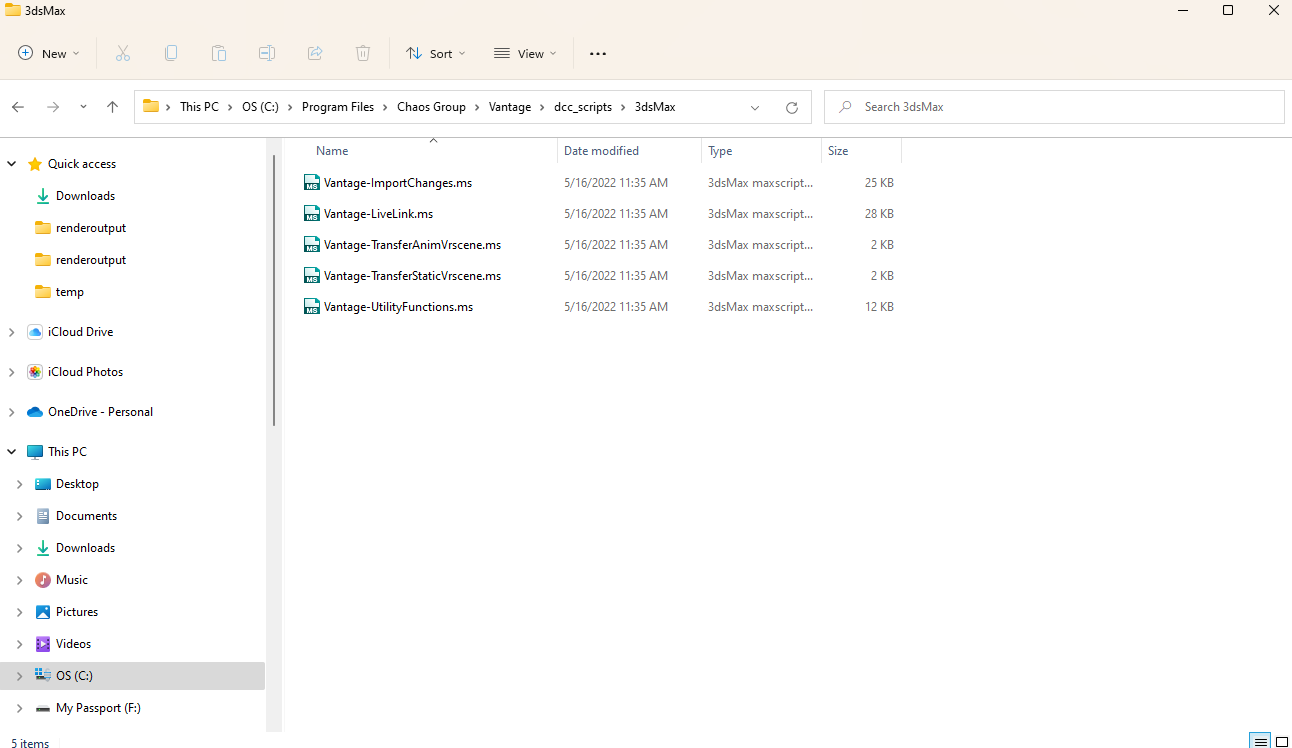The image size is (1292, 748).
Task: Click the search magnifier icon
Action: click(x=846, y=107)
